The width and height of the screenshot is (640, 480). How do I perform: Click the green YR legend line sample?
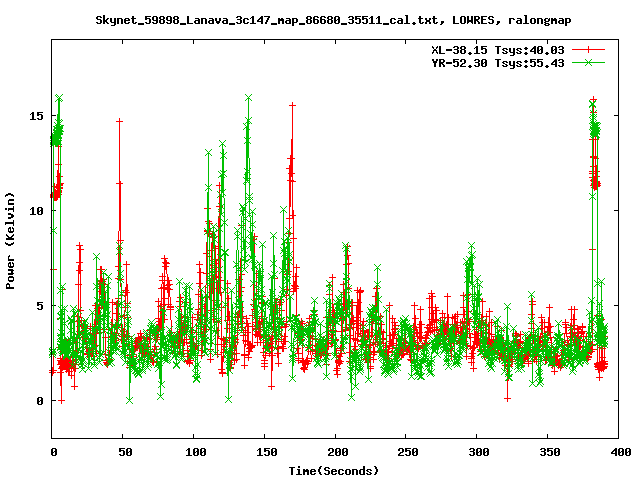tap(588, 62)
